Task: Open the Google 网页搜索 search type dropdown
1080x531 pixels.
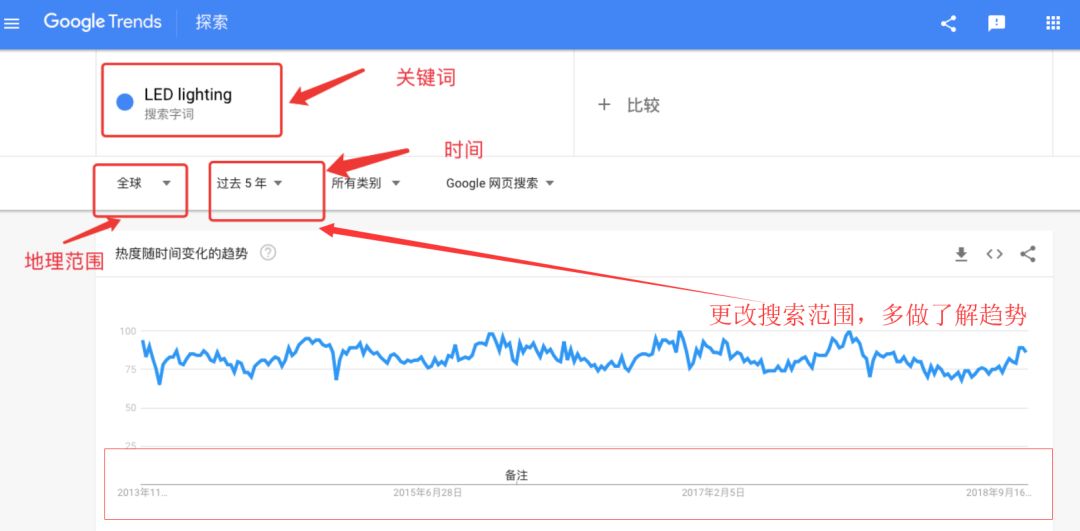Action: [499, 183]
